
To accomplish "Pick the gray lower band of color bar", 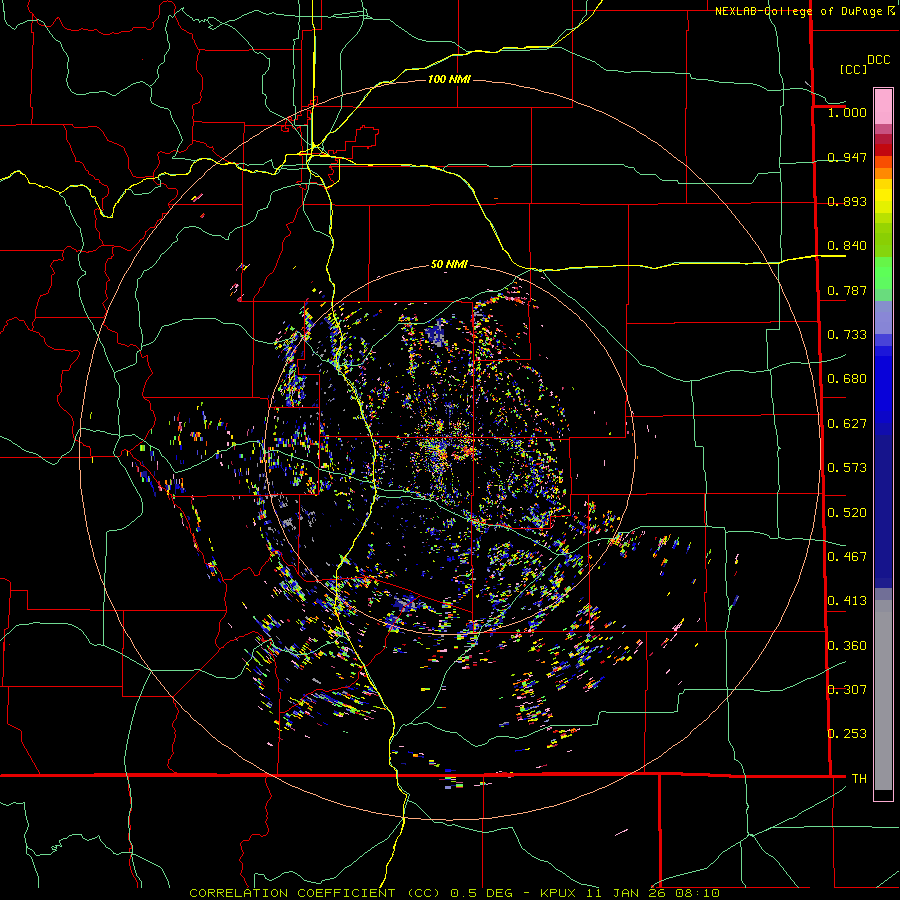I will pyautogui.click(x=883, y=695).
